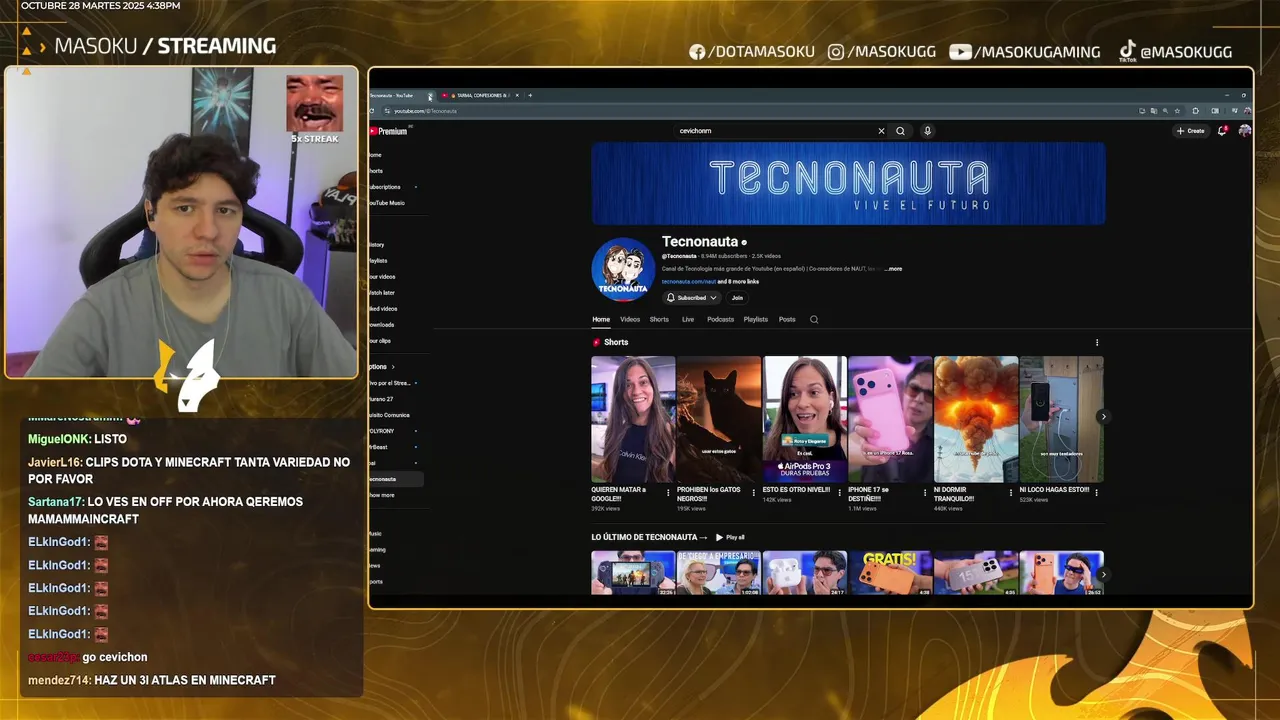Open a new browser tab with plus
The height and width of the screenshot is (720, 1280).
(x=530, y=96)
